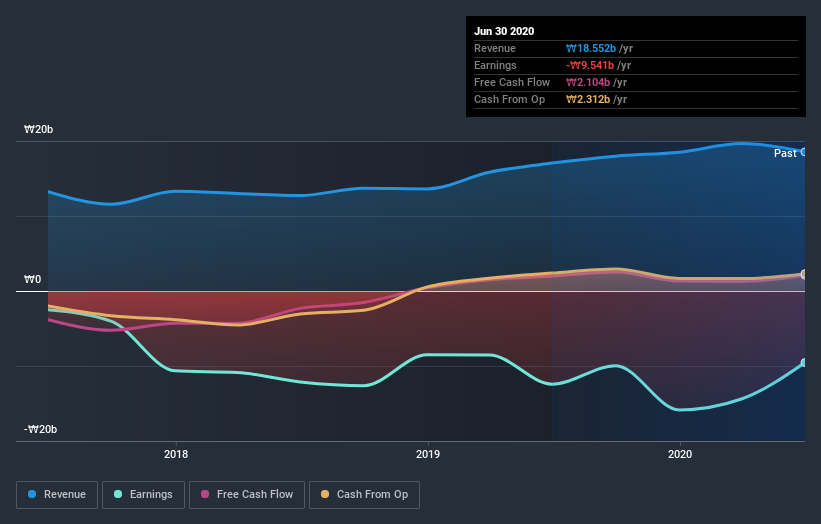The height and width of the screenshot is (524, 821).
Task: Toggle the Cash From Op legend button
Action: point(364,495)
